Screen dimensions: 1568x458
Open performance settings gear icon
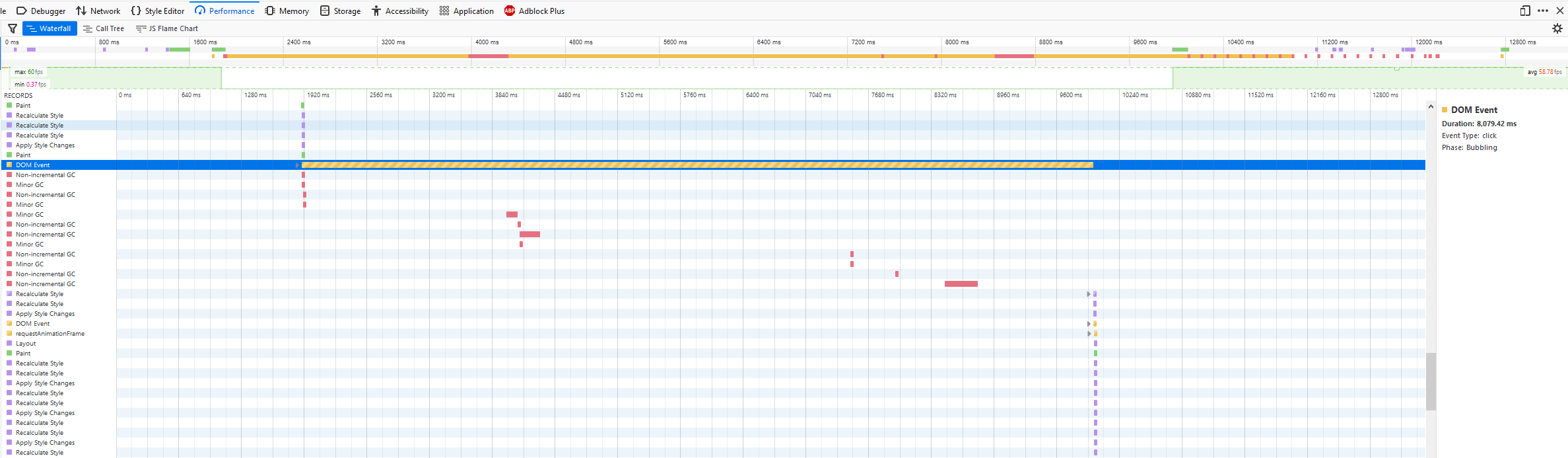tap(1557, 28)
